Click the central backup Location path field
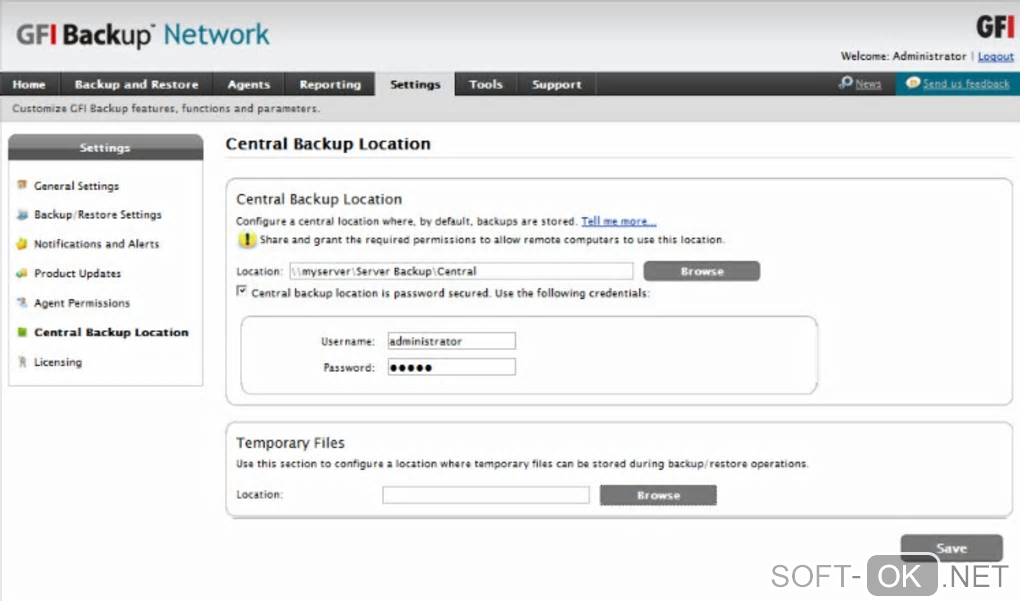This screenshot has height=601, width=1020. click(461, 271)
